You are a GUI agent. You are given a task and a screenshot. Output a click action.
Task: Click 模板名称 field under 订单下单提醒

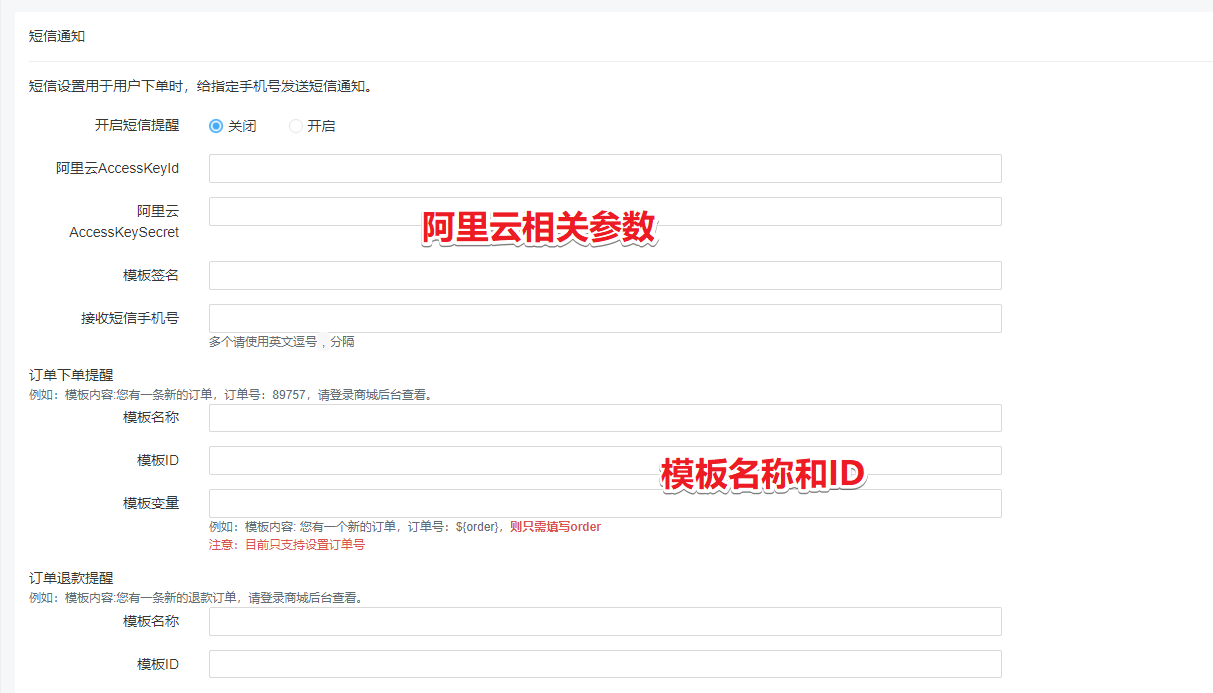605,418
